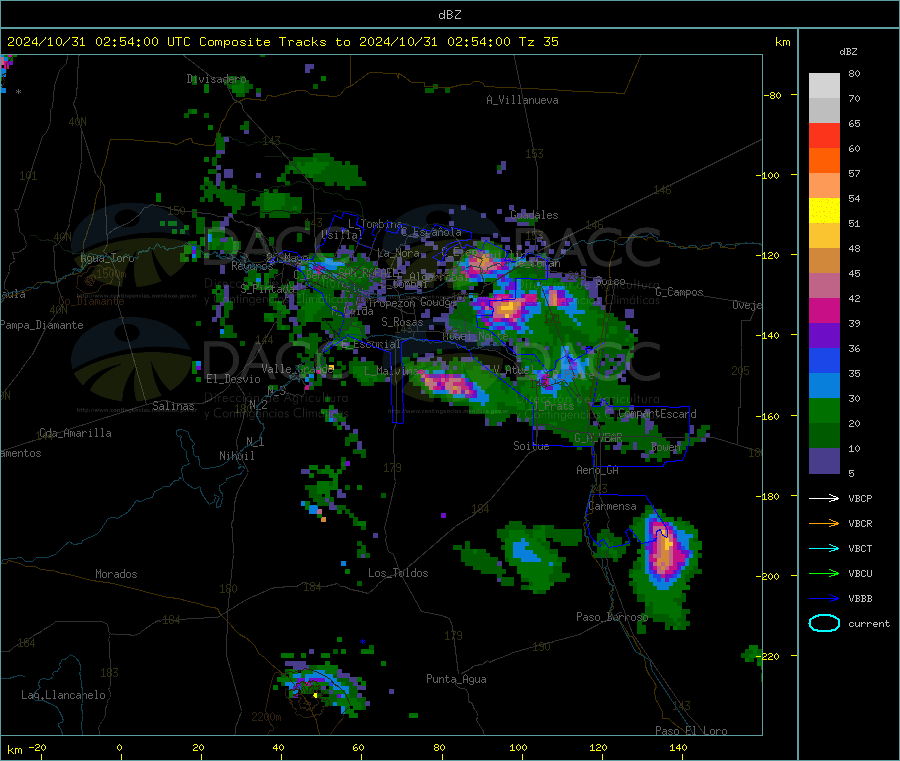
Task: Click the 'Salinas' map label
Action: point(173,406)
